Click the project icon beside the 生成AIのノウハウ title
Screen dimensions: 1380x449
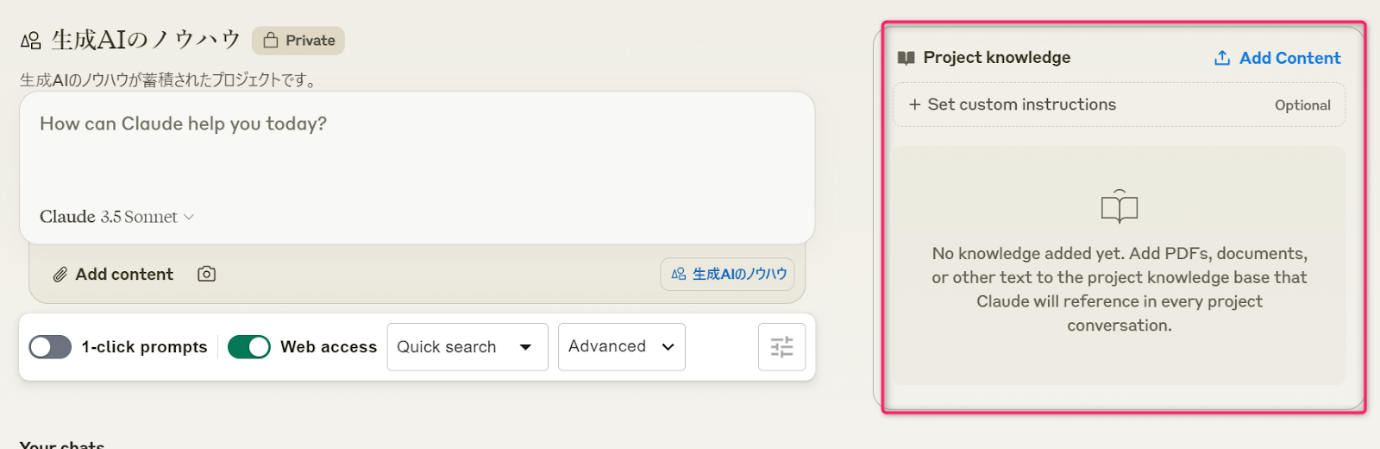[31, 41]
